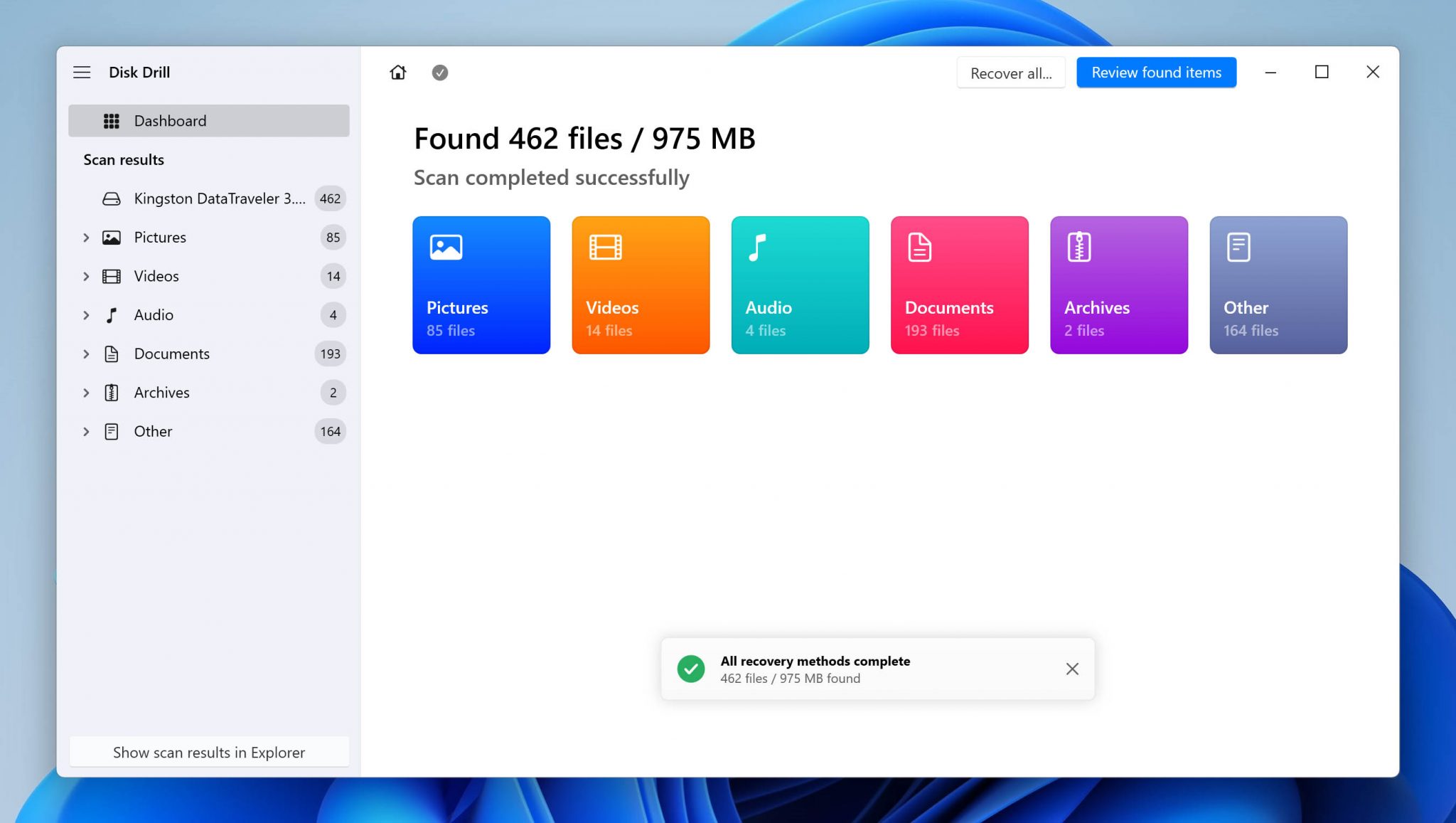Select Kingston DataTraveler scan result
The width and height of the screenshot is (1456, 823).
pos(219,198)
